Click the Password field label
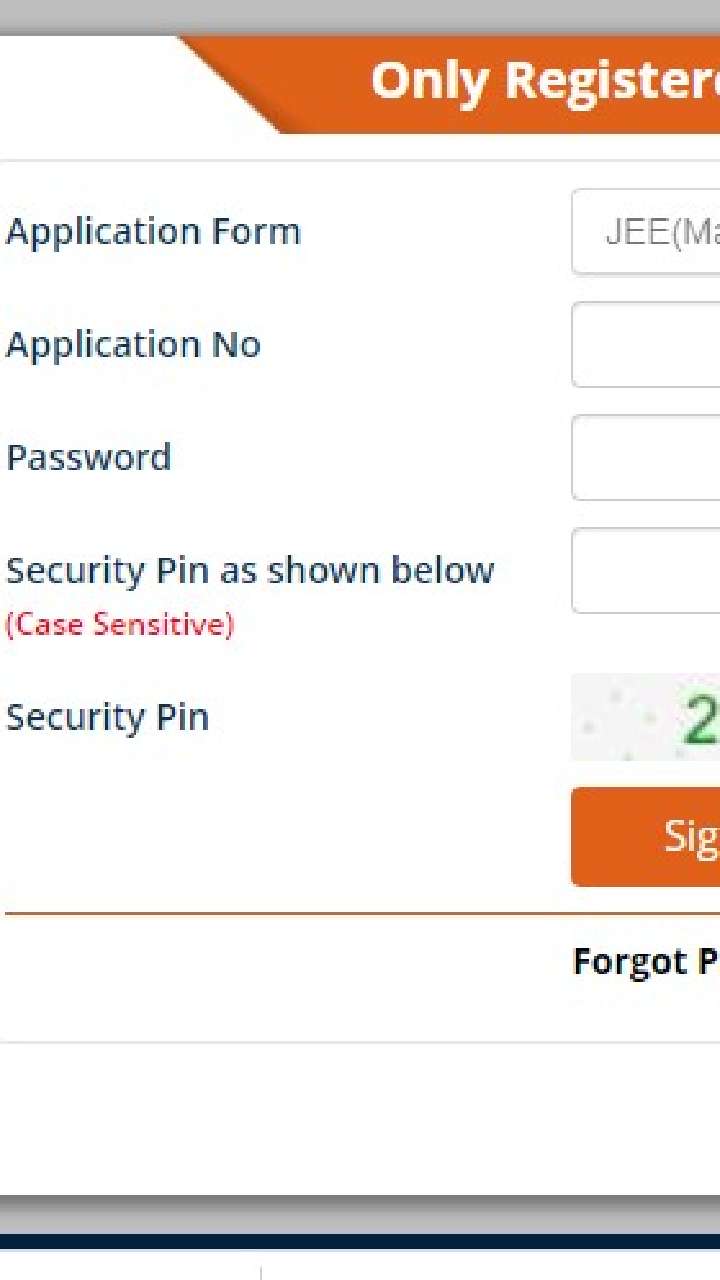Screen dimensions: 720x1280 [89, 458]
